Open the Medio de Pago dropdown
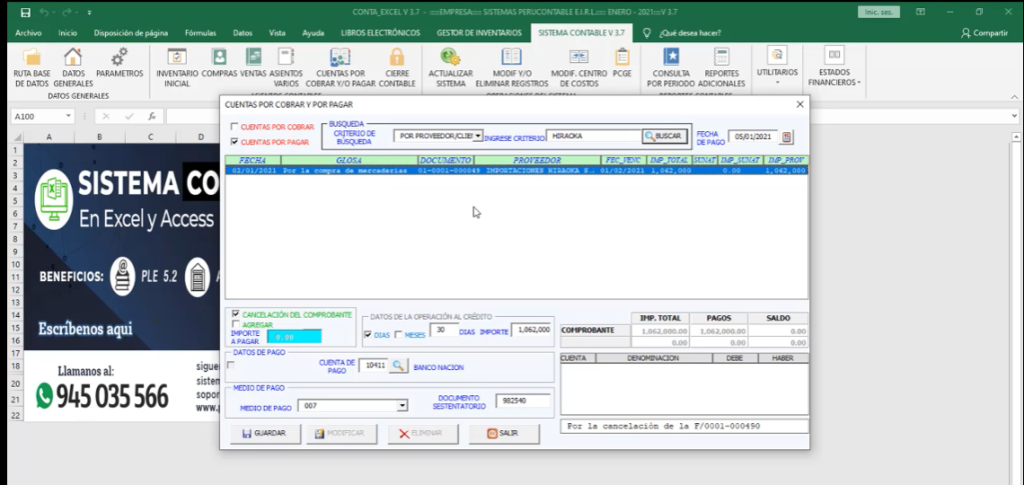This screenshot has width=1024, height=485. pyautogui.click(x=402, y=406)
